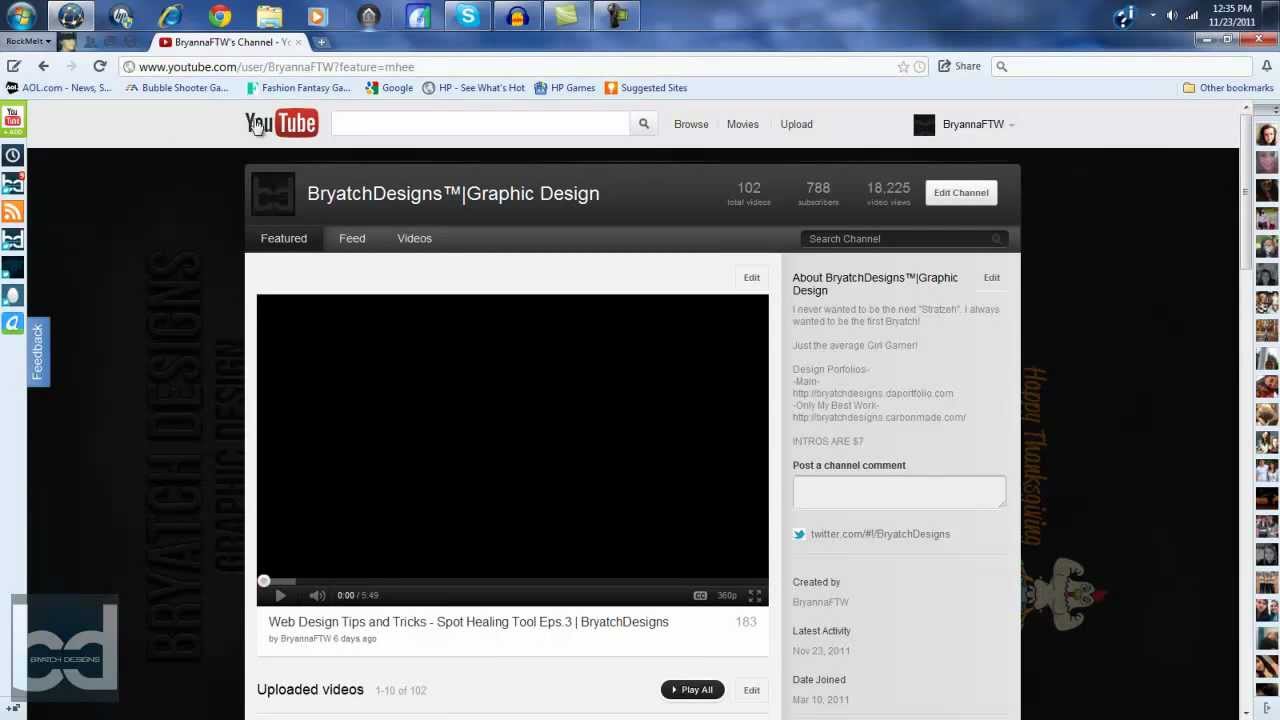
Task: Open the blue 'a' app in sidebar
Action: pos(13,323)
